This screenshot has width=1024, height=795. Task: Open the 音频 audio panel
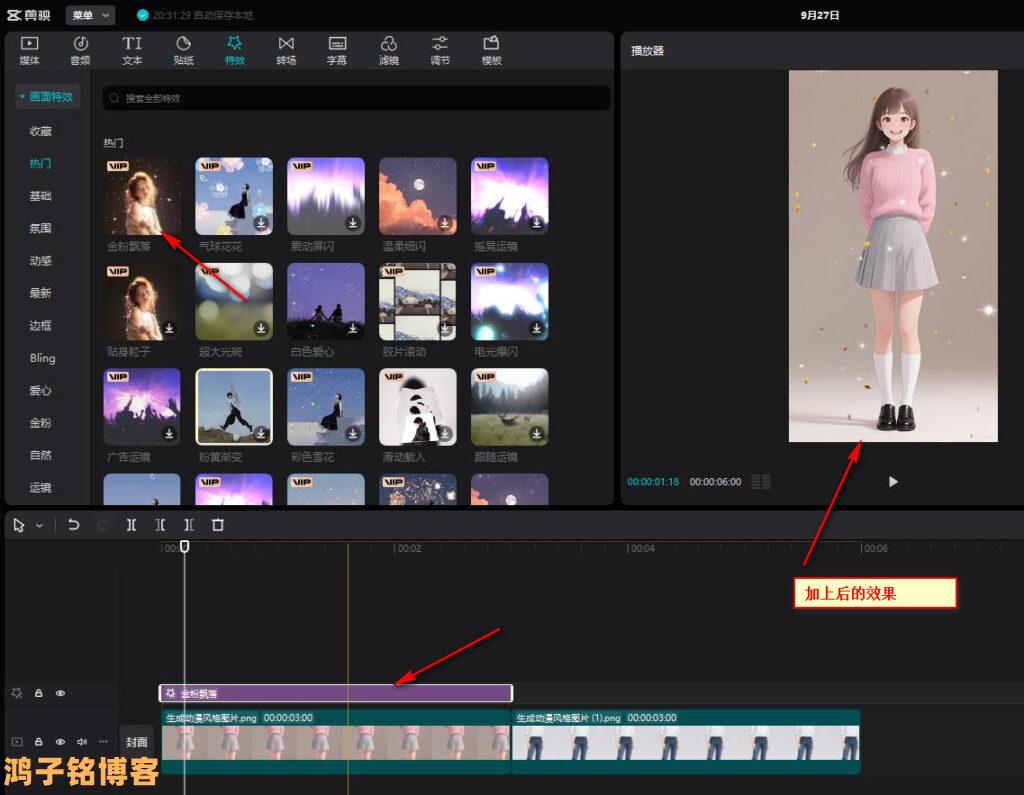(80, 50)
